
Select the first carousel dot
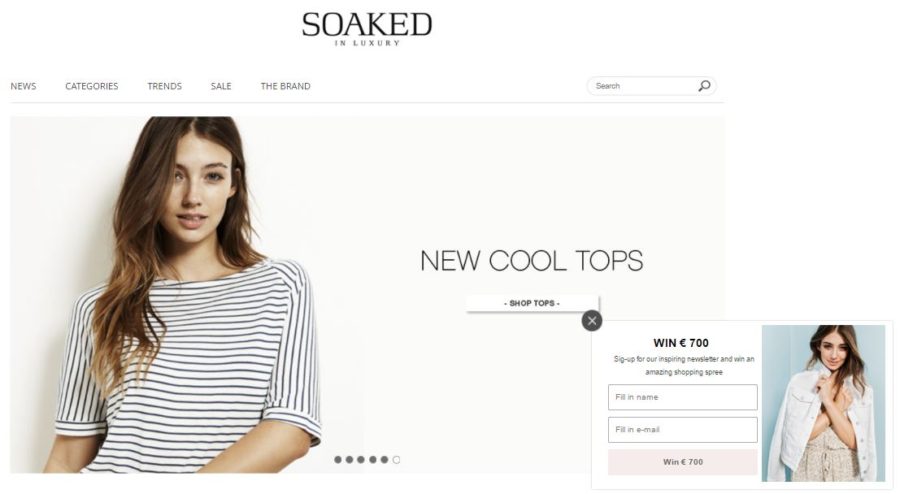click(x=338, y=460)
